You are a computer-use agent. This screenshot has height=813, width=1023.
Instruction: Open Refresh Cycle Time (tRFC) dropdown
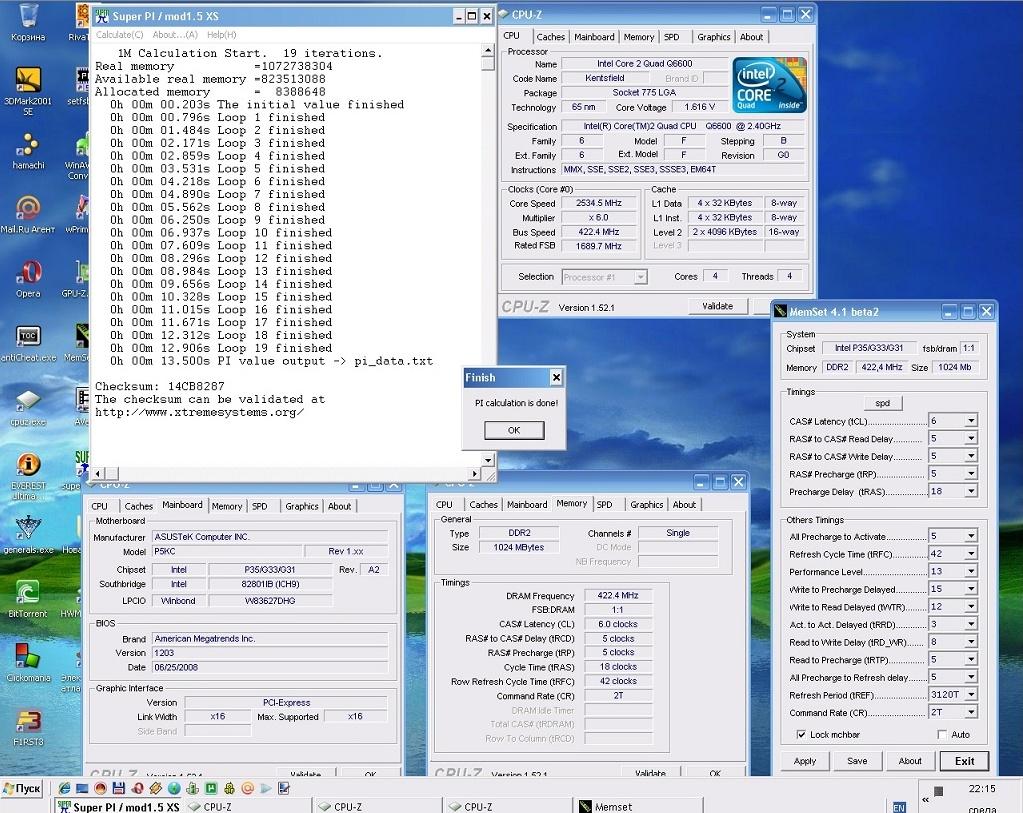(x=971, y=554)
